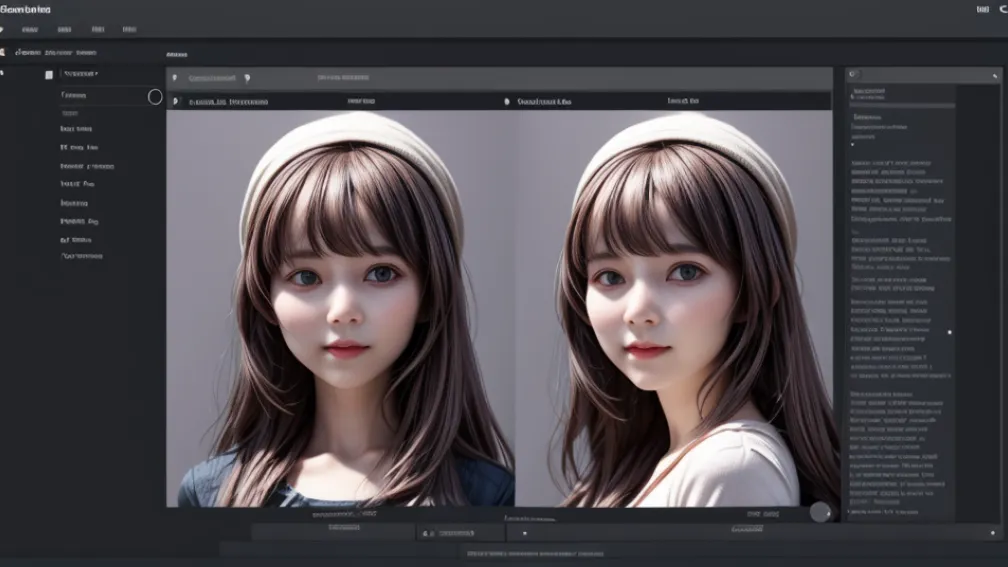
Task: Expand the dropdown heading the left sidebar list
Action: click(80, 74)
